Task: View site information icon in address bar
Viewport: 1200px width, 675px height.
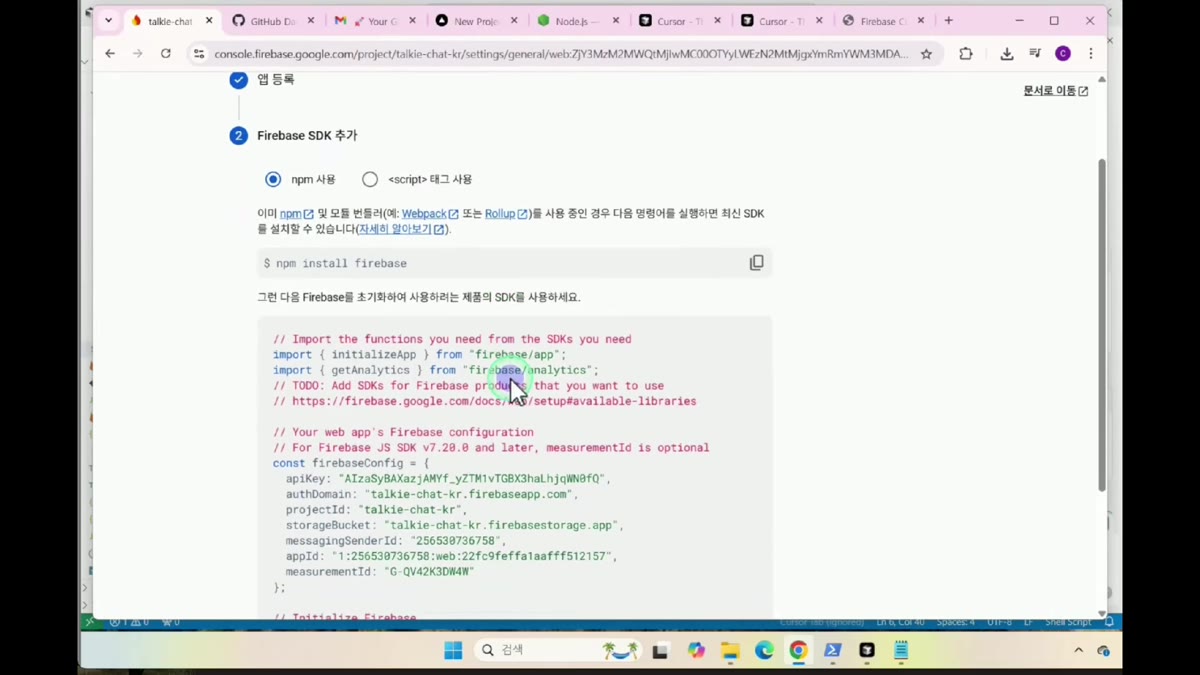Action: coord(199,54)
